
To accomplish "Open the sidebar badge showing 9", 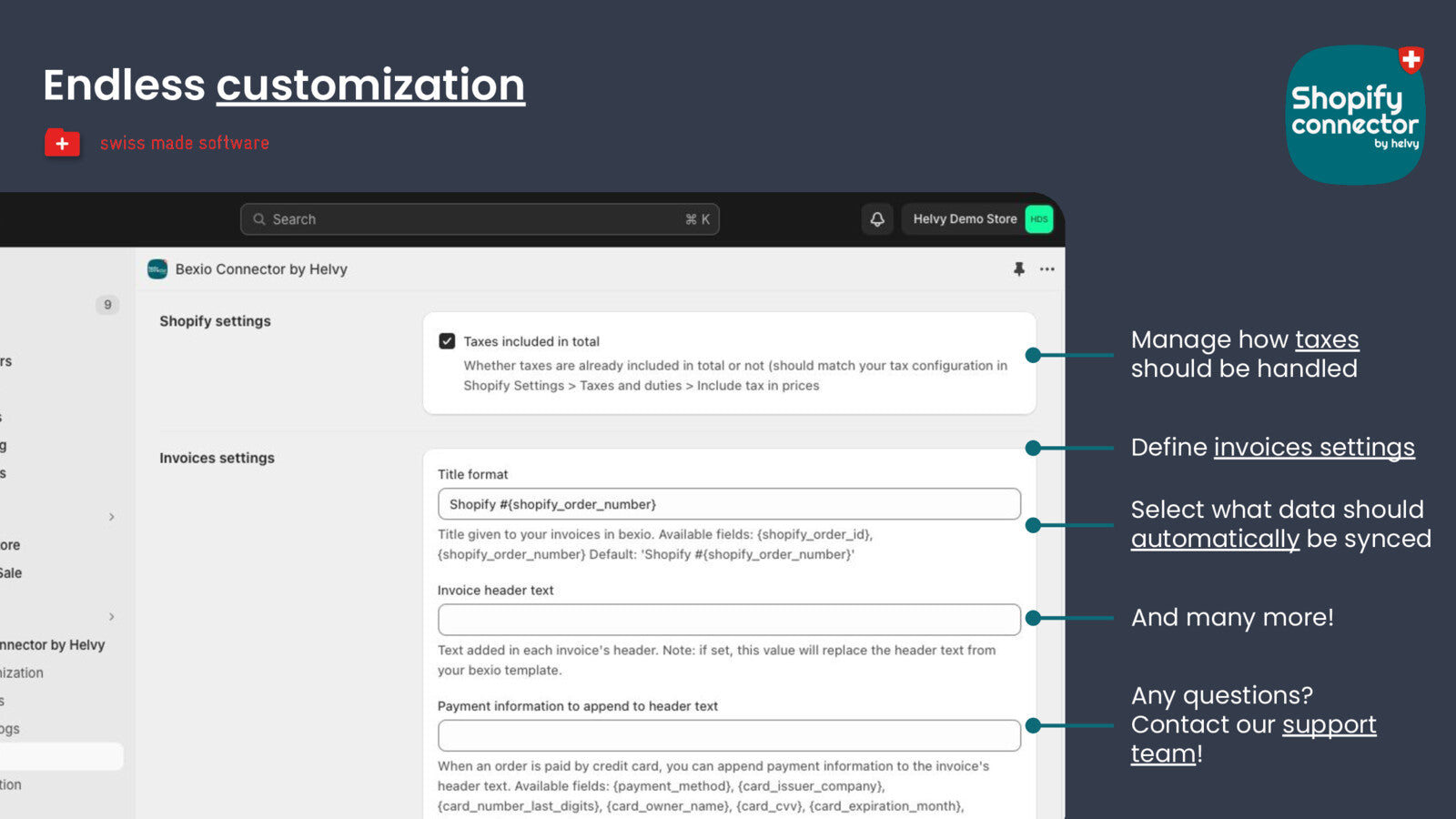I will pos(107,305).
